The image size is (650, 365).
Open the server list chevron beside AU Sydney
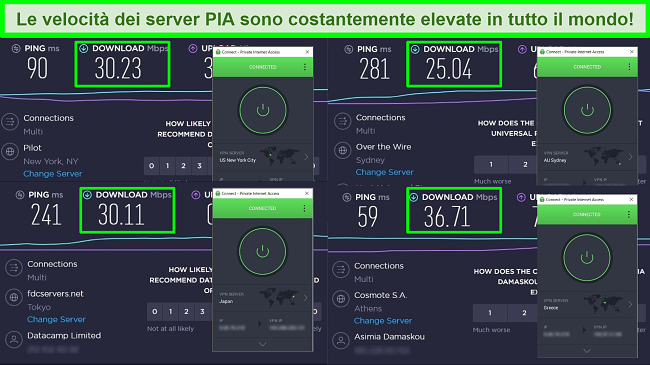click(631, 157)
